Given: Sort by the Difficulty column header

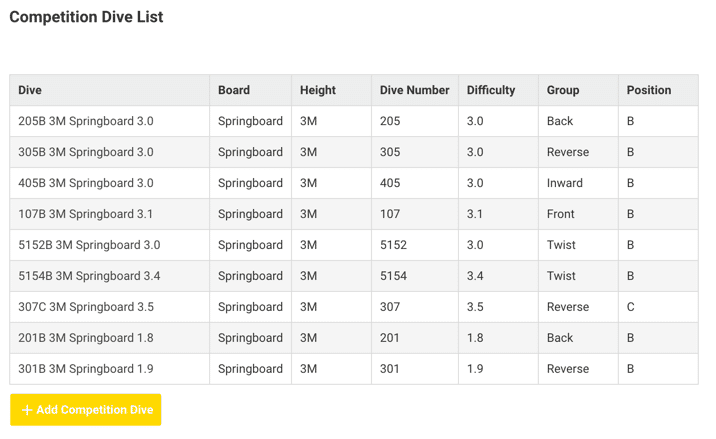Looking at the screenshot, I should [x=491, y=90].
